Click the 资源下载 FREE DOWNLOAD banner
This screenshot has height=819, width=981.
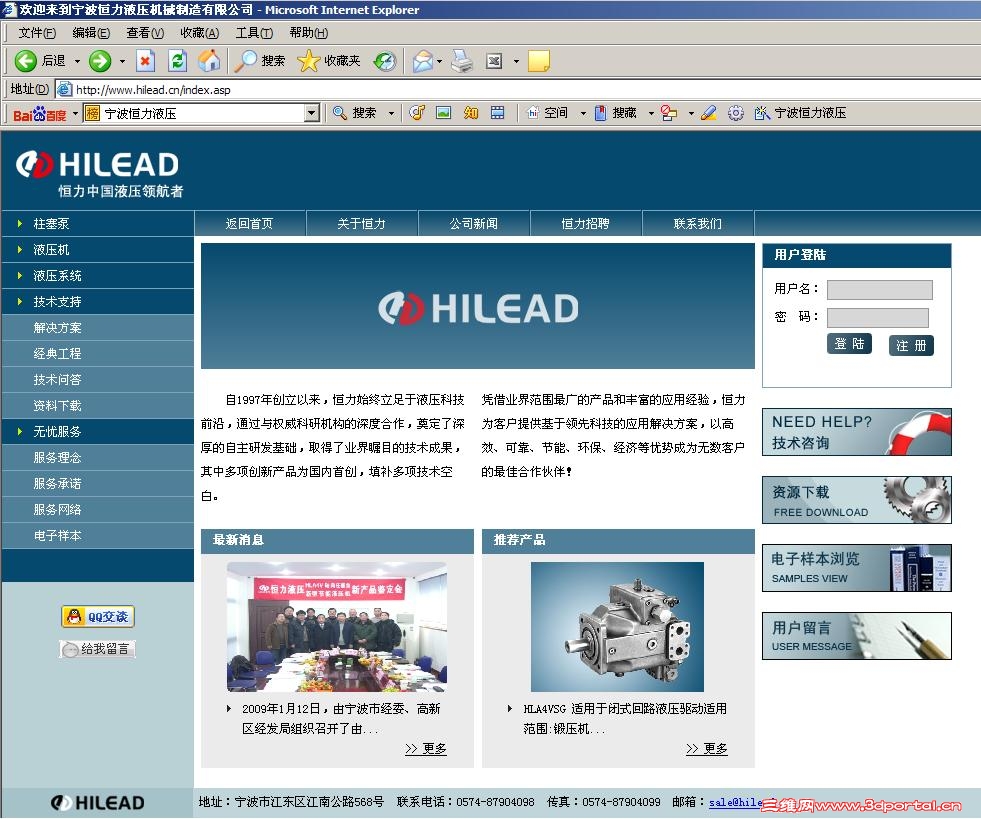coord(856,500)
